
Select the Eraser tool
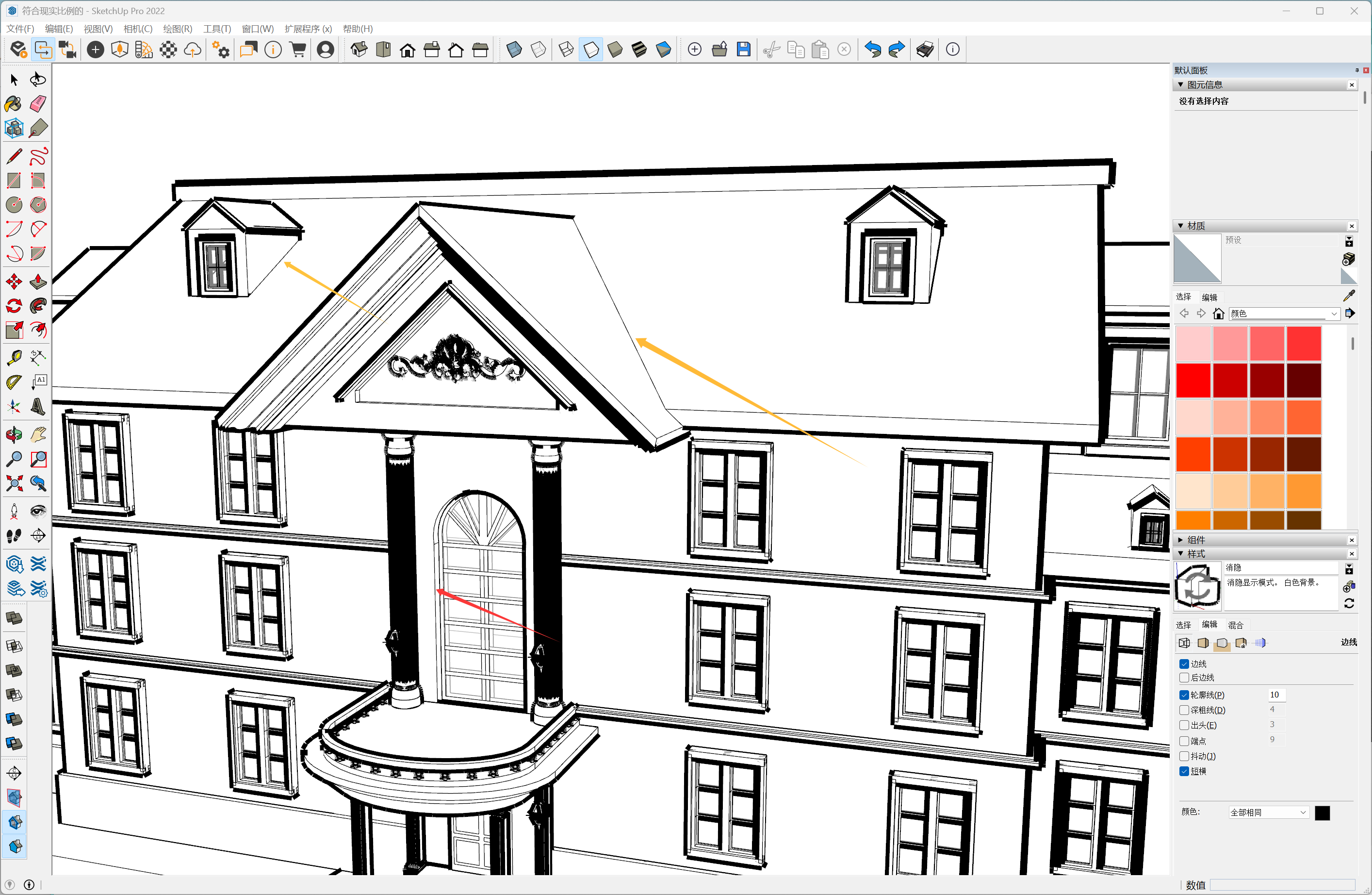click(38, 104)
